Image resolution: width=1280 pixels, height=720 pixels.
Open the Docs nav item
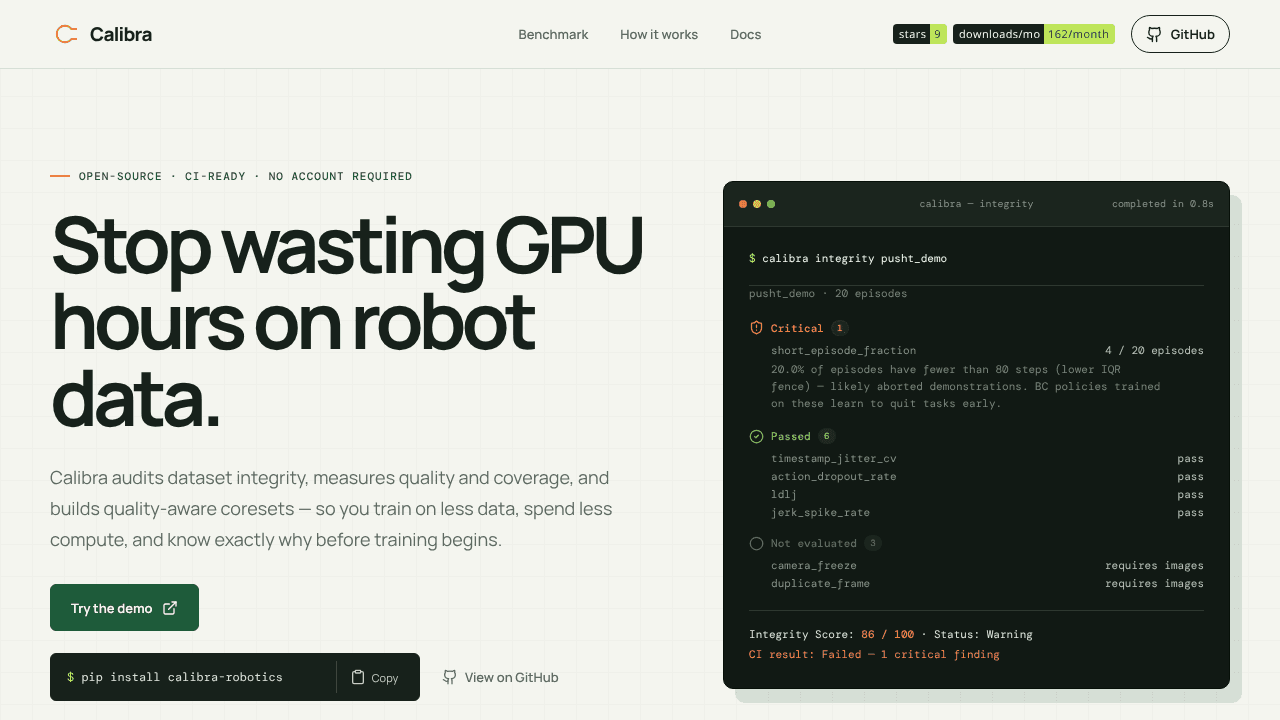click(x=746, y=34)
